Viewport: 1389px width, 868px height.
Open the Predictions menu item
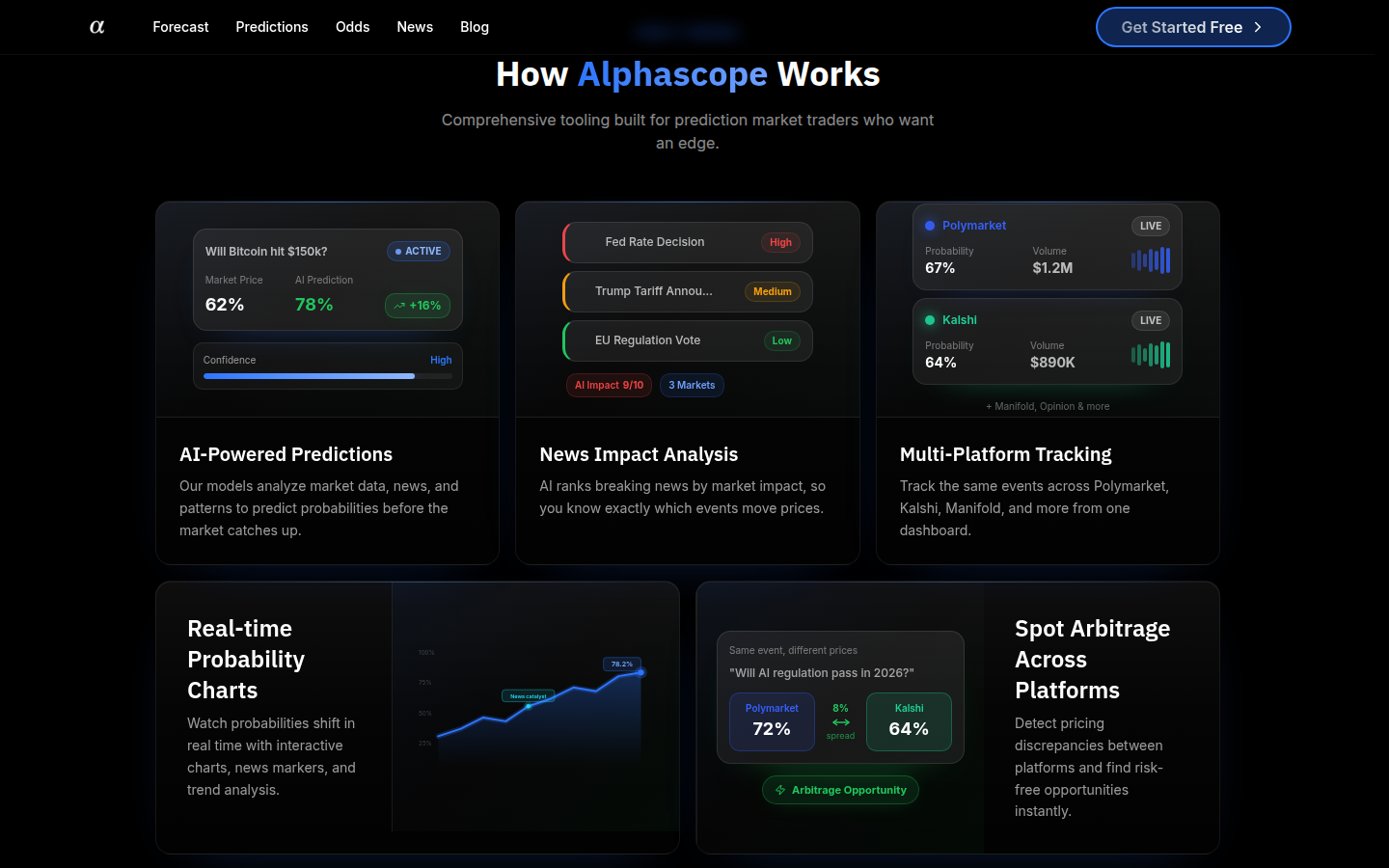pyautogui.click(x=272, y=27)
